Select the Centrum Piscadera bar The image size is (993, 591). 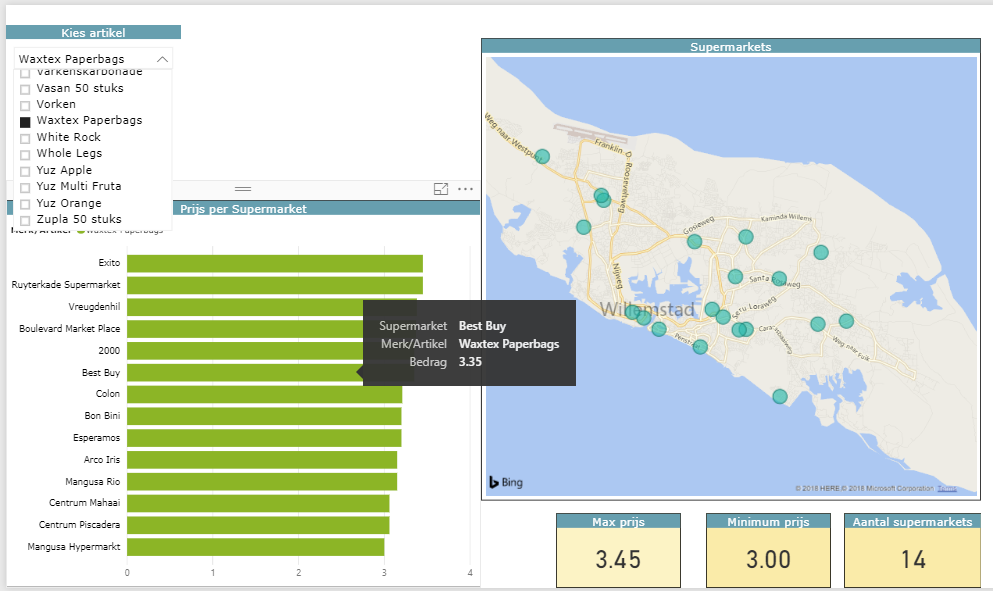(x=258, y=525)
